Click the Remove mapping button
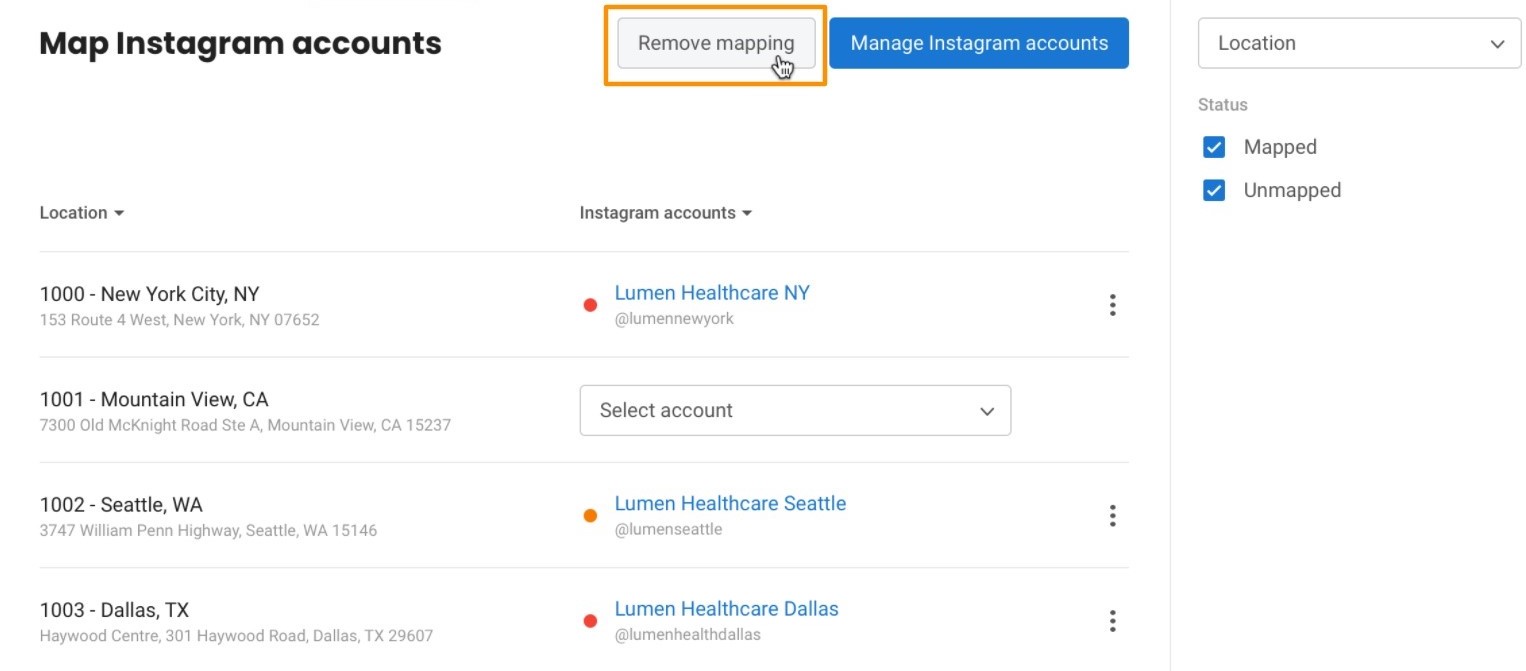Viewport: 1526px width, 671px height. pyautogui.click(x=716, y=43)
